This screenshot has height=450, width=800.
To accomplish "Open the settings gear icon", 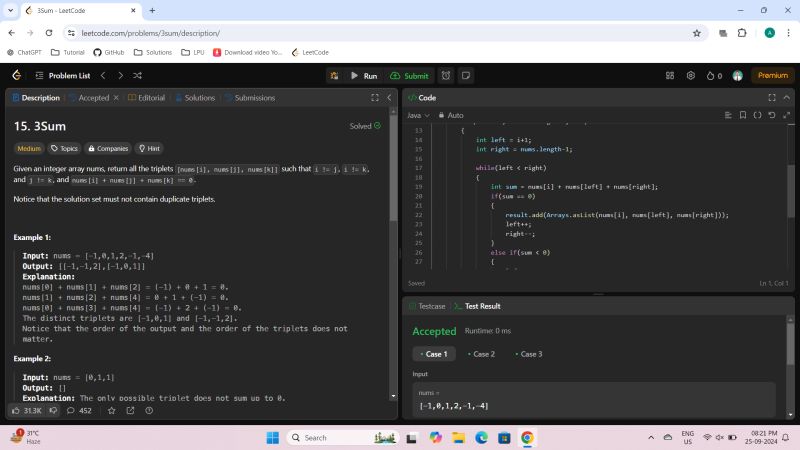I will (690, 75).
